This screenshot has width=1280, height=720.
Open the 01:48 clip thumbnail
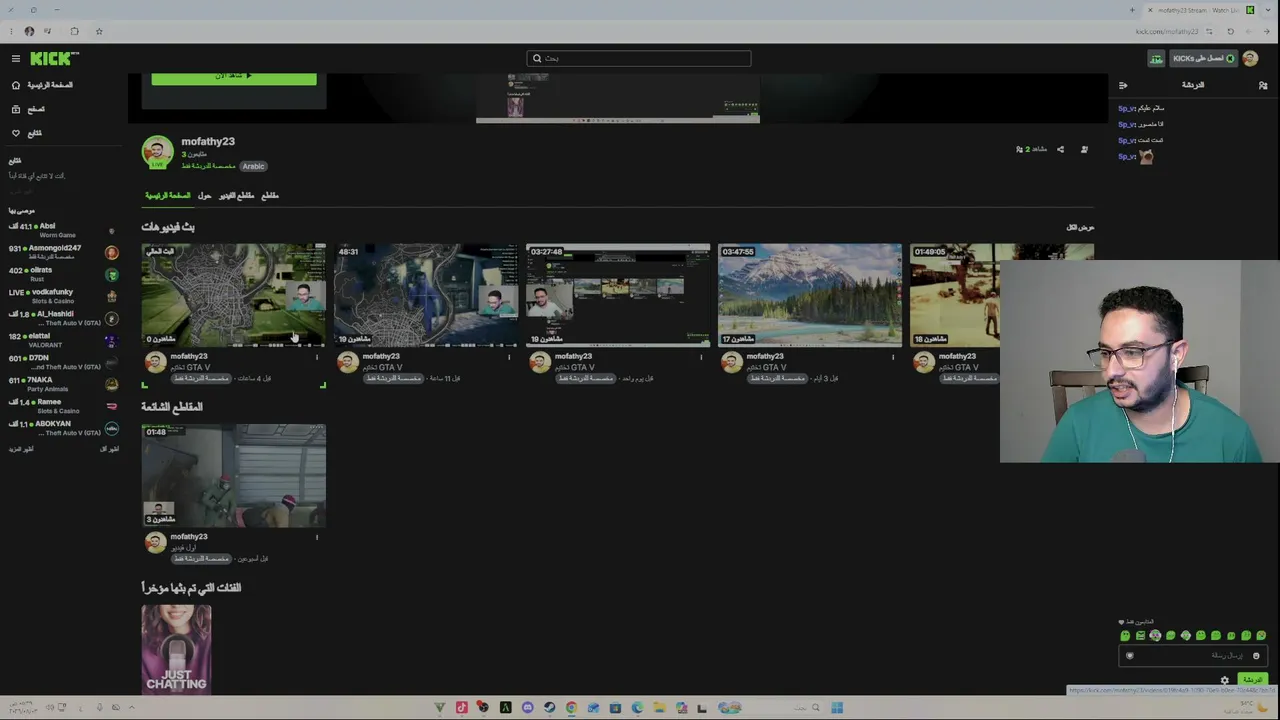233,475
